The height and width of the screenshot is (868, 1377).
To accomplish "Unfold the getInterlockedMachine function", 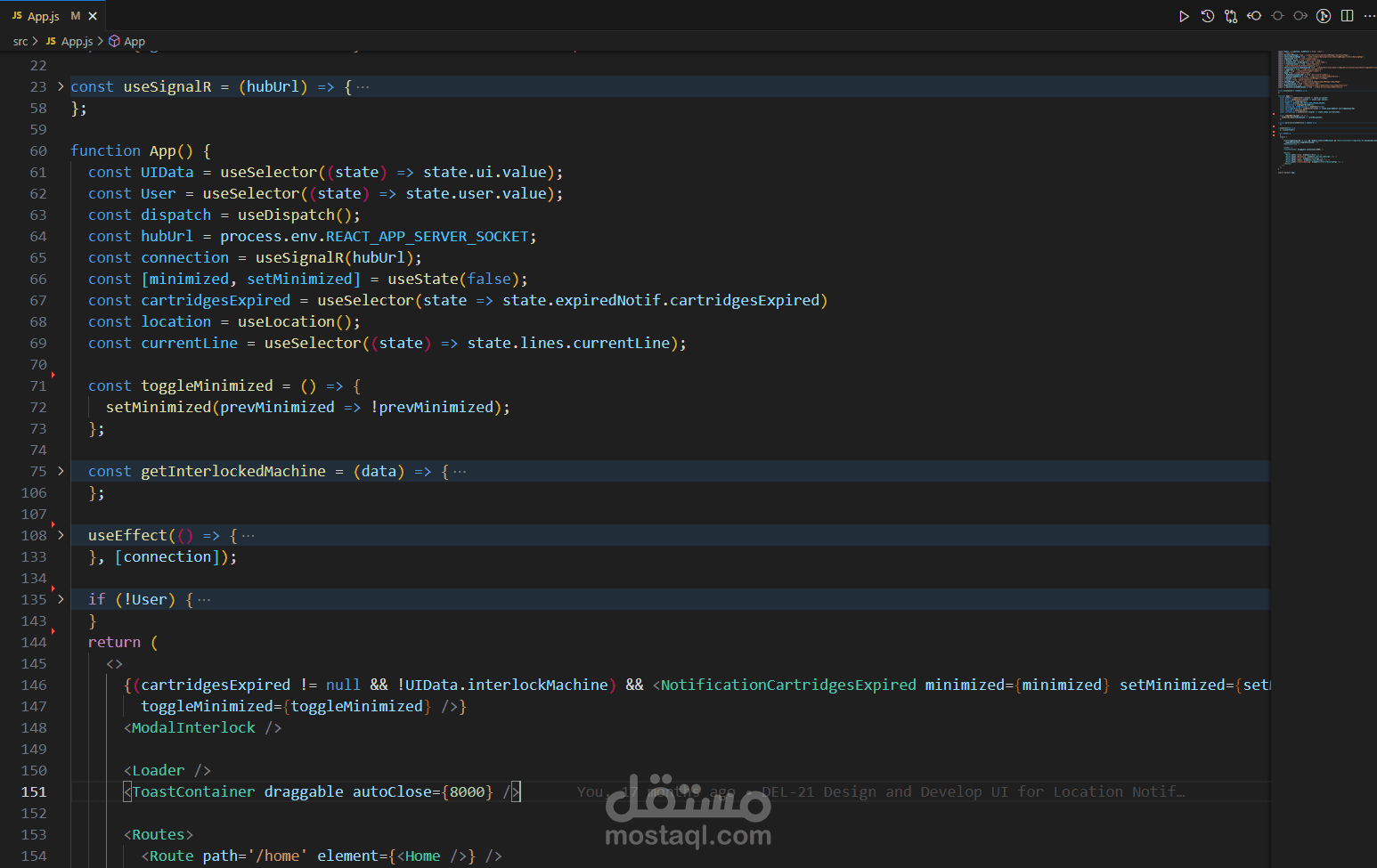I will 61,471.
